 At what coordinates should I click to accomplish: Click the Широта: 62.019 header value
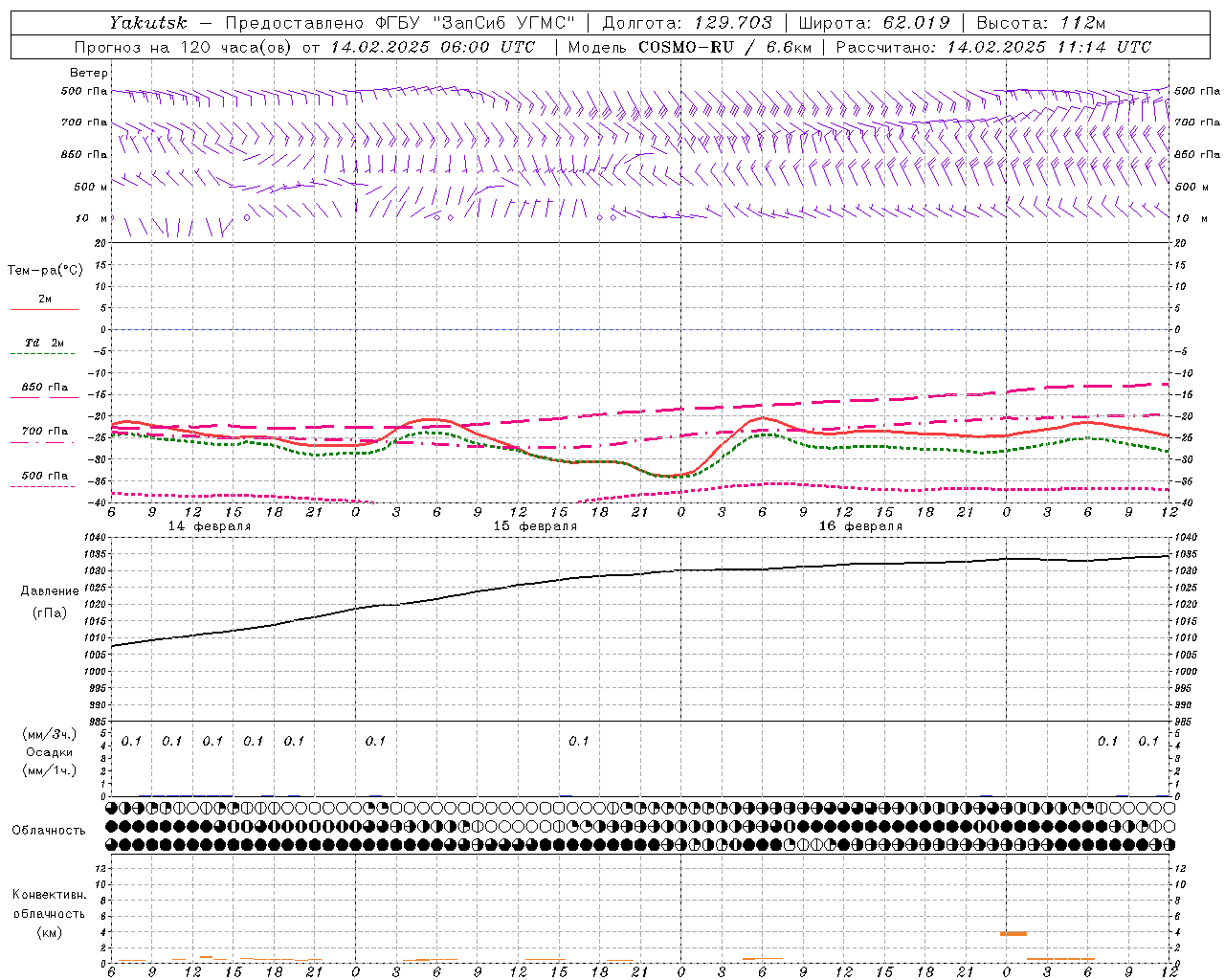click(x=874, y=22)
